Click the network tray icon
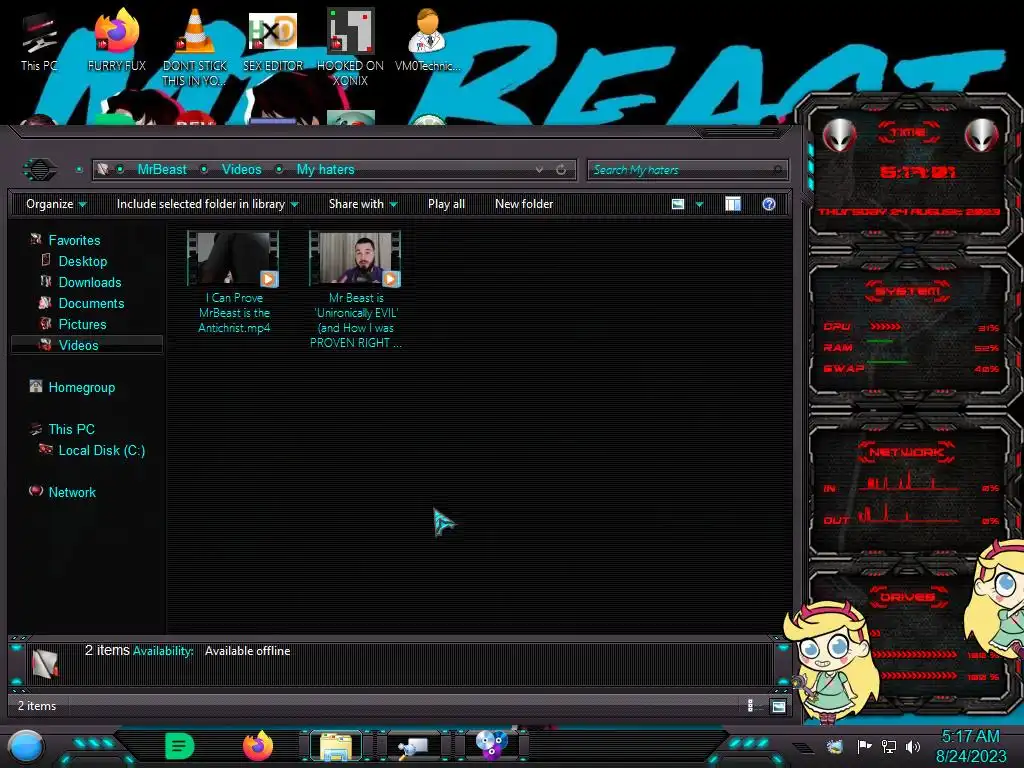 (x=888, y=746)
